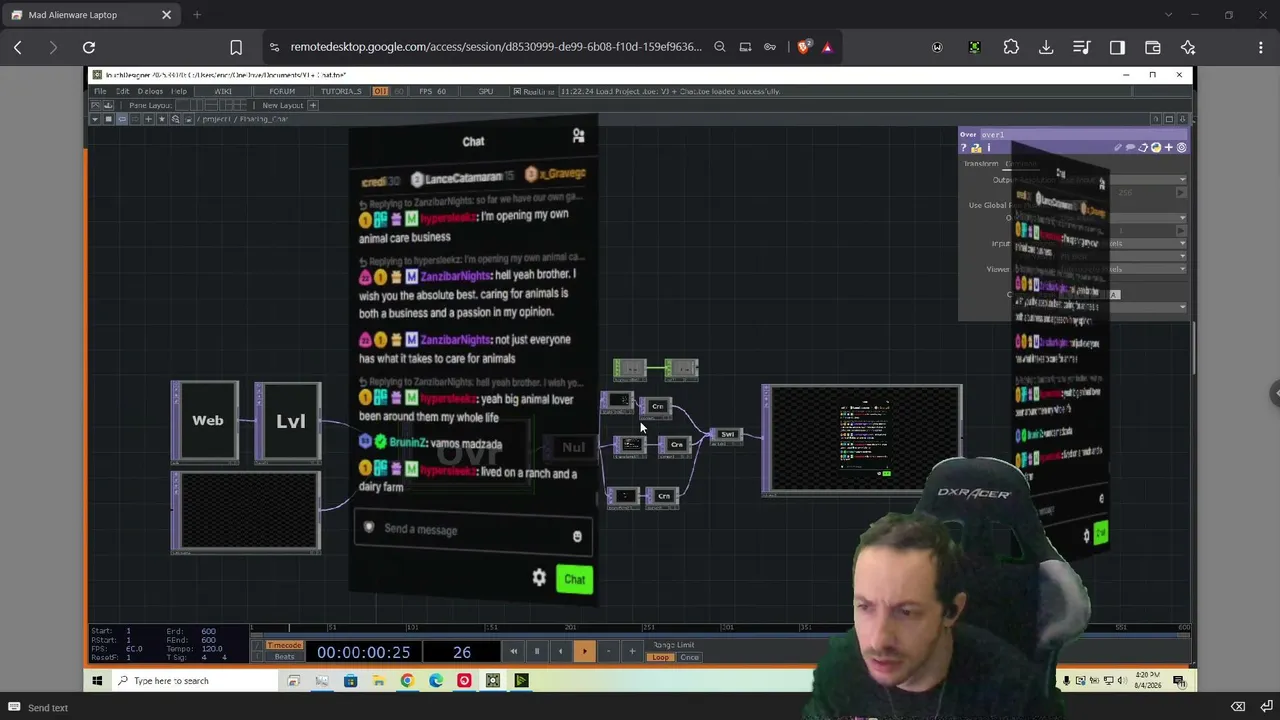Open the File menu in TouchDesigner
Image resolution: width=1280 pixels, height=720 pixels.
100,91
